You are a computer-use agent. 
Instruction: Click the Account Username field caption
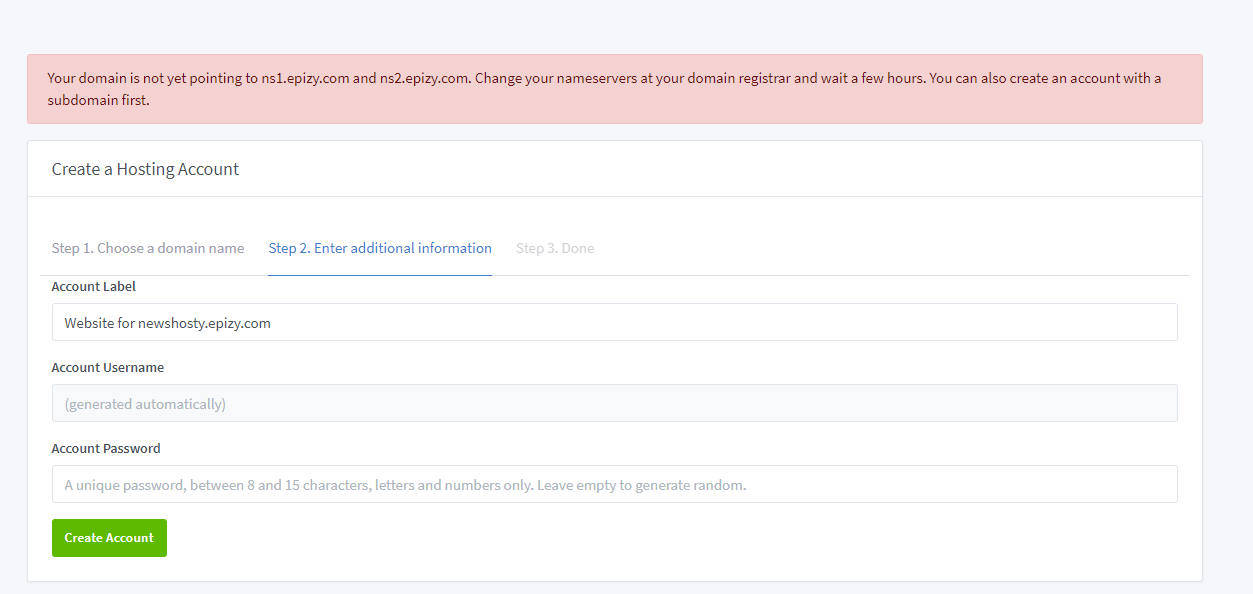click(x=108, y=368)
